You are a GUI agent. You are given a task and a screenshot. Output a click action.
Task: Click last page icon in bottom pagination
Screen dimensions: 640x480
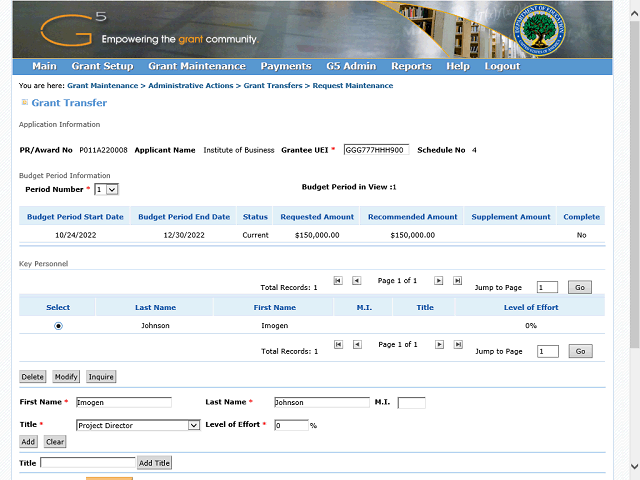coord(457,345)
